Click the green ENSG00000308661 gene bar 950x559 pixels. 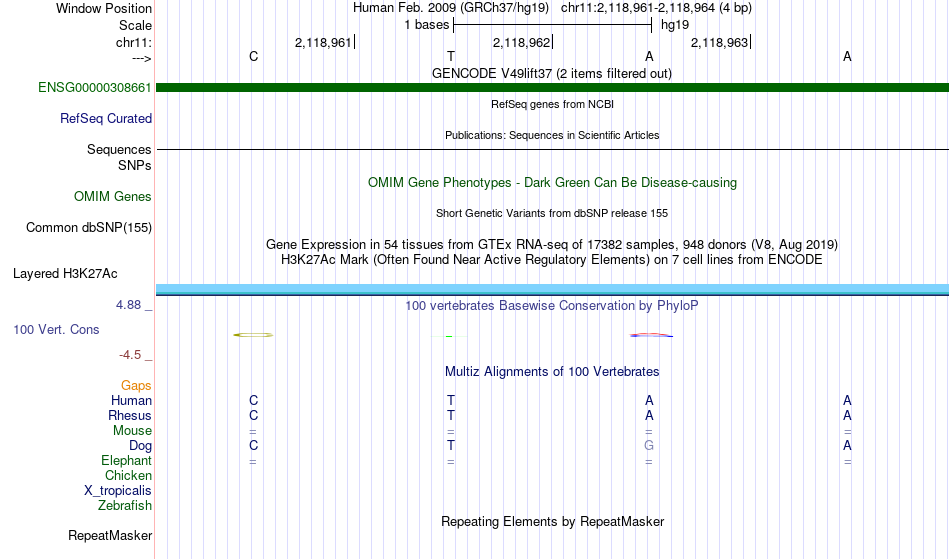[552, 88]
